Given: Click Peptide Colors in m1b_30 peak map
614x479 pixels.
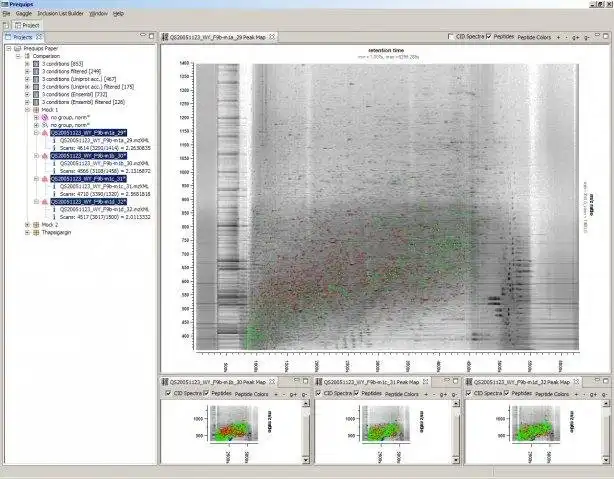Looking at the screenshot, I should coord(251,394).
